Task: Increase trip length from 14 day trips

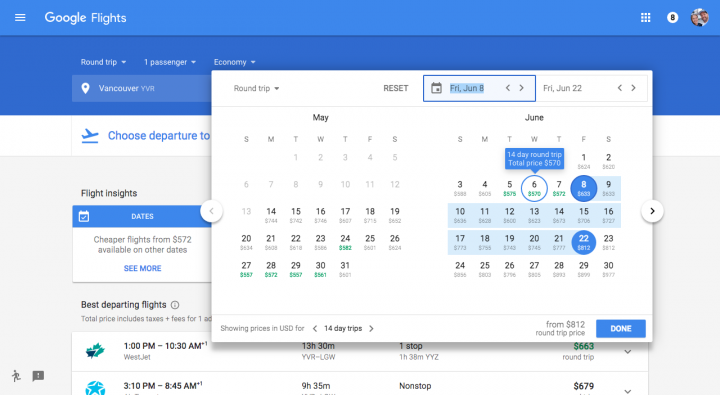Action: coord(371,328)
